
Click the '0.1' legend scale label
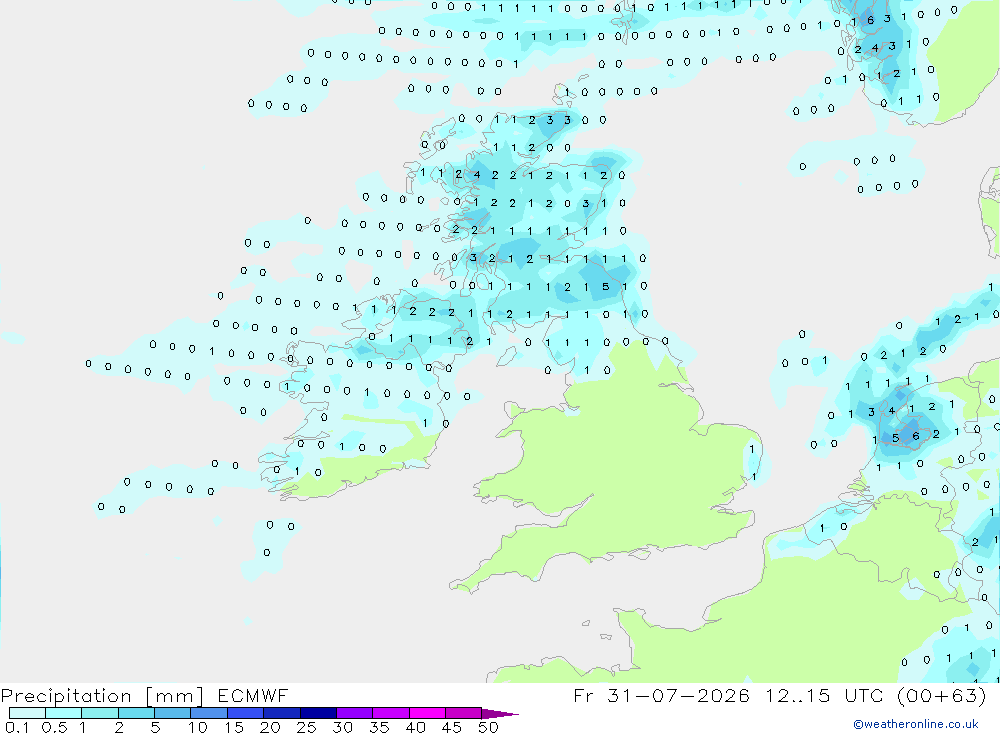(x=17, y=727)
